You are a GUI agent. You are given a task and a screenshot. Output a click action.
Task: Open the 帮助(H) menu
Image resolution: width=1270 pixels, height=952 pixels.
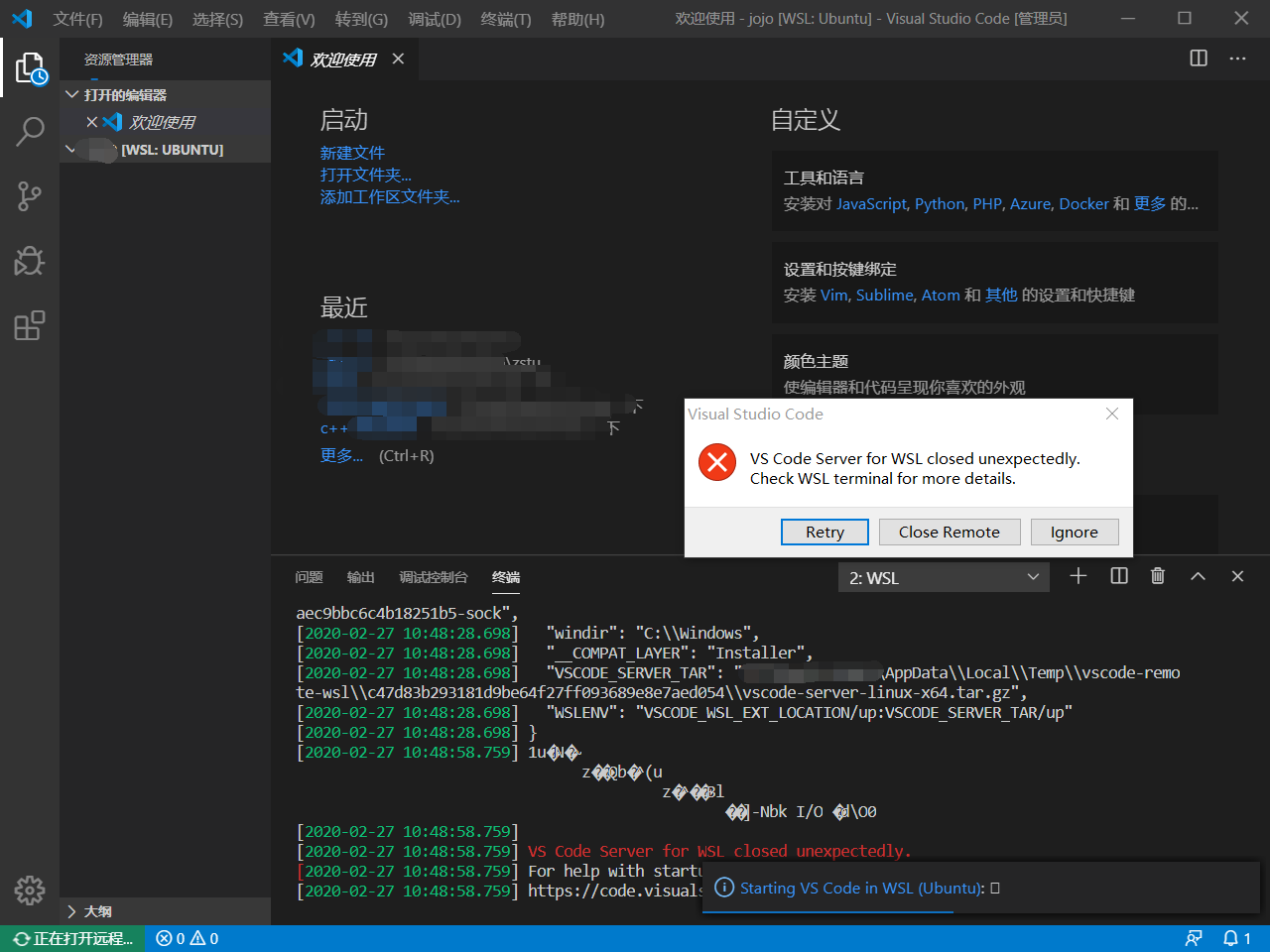coord(577,19)
